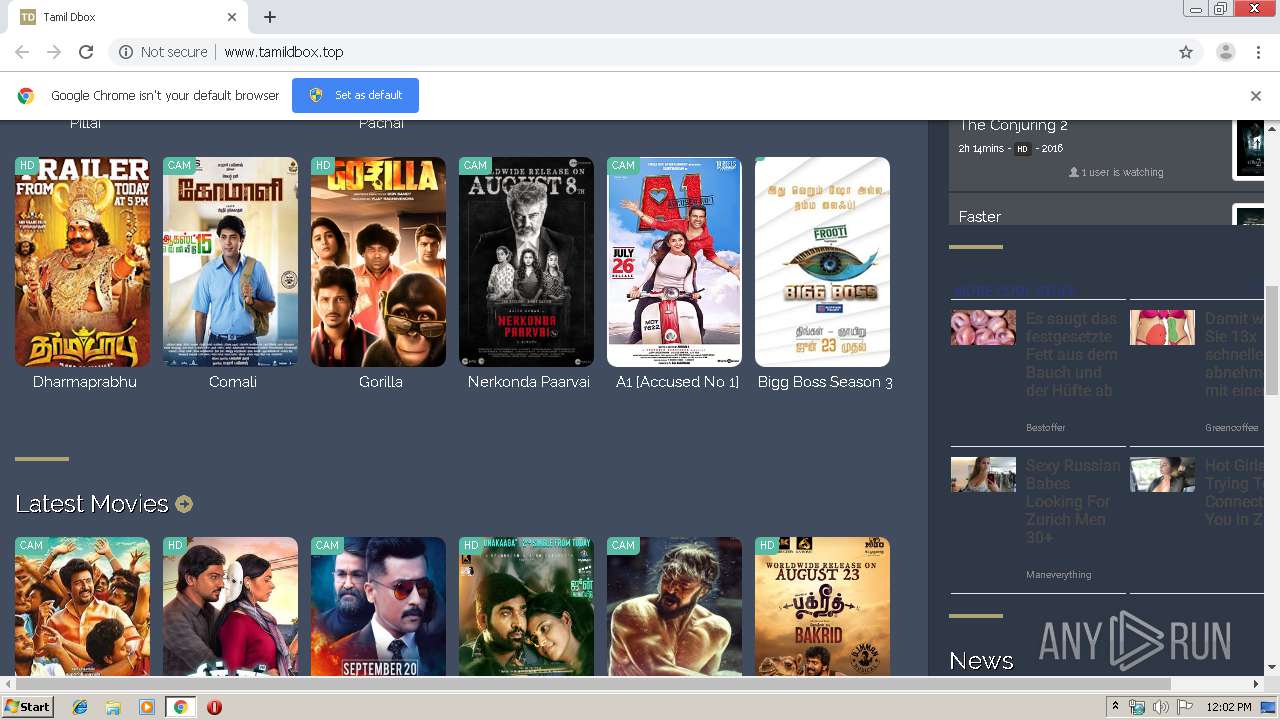The width and height of the screenshot is (1280, 720).
Task: Click the red security taskbar icon
Action: click(x=214, y=707)
